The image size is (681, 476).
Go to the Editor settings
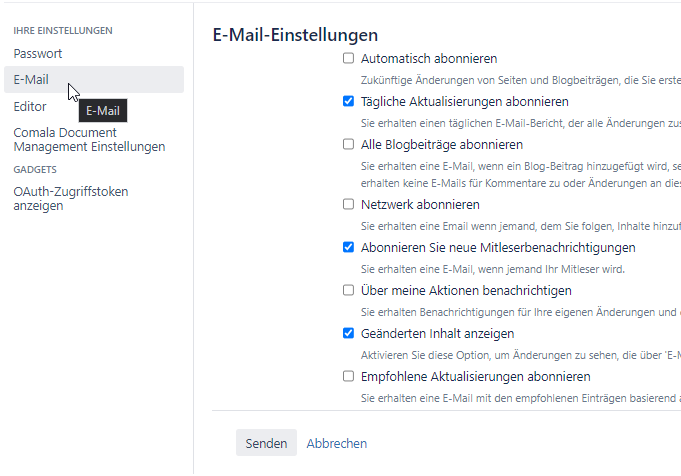click(x=30, y=106)
